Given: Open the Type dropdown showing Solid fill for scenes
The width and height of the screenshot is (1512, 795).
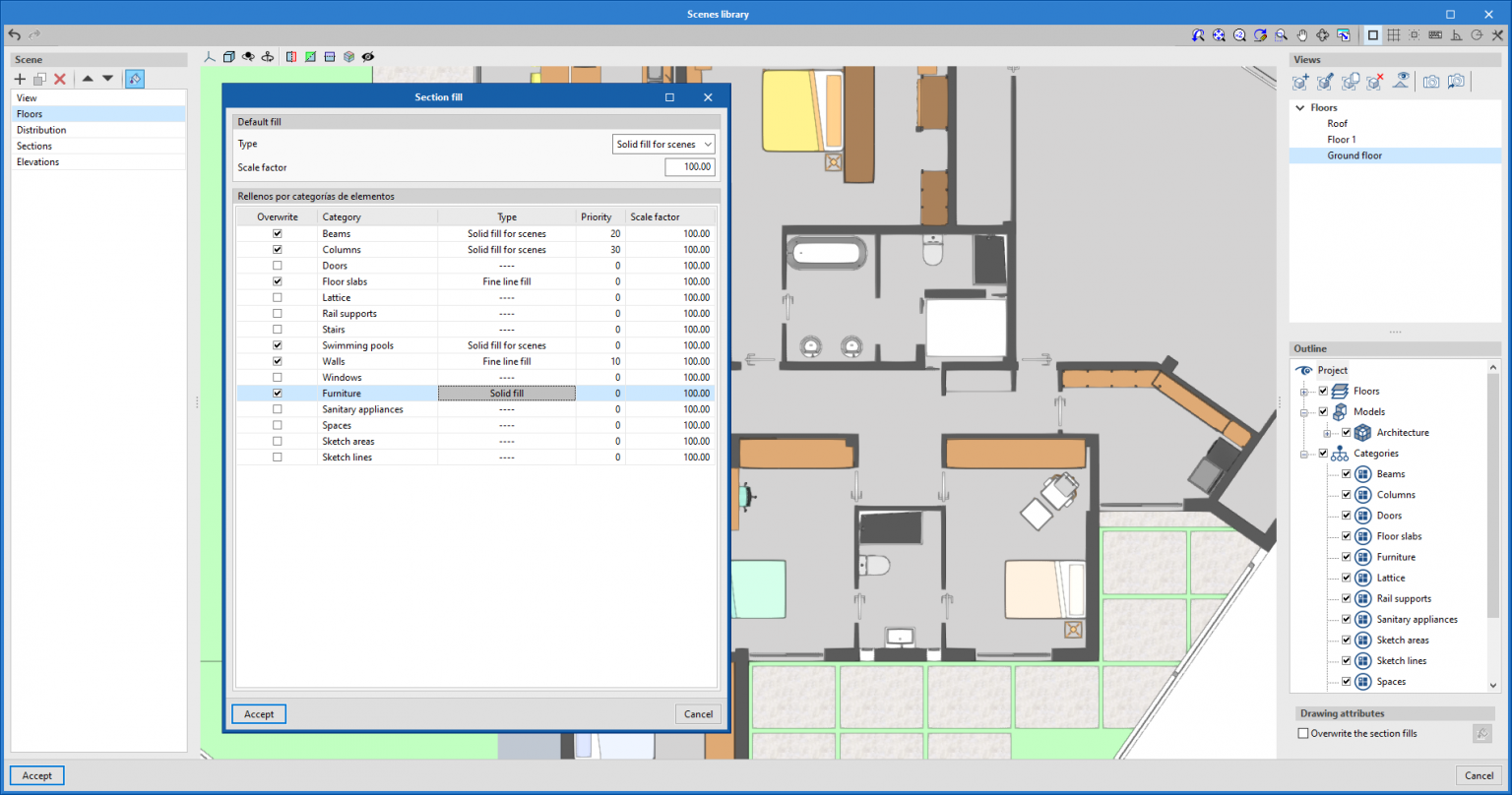Looking at the screenshot, I should coord(663,144).
